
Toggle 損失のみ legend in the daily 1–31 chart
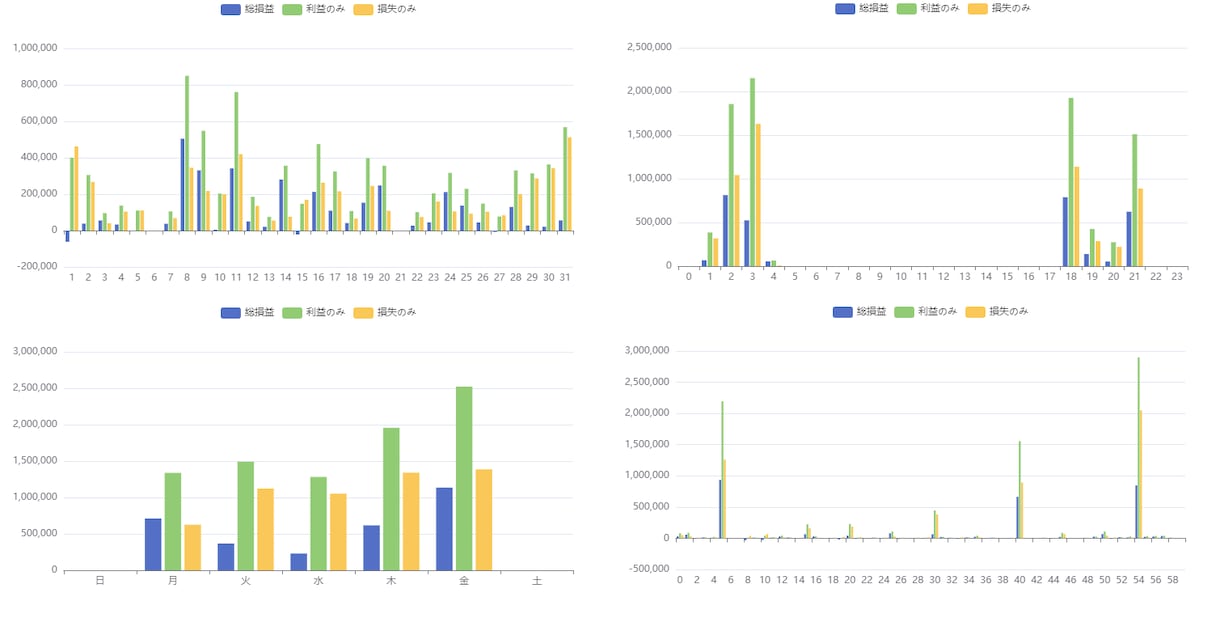click(385, 9)
